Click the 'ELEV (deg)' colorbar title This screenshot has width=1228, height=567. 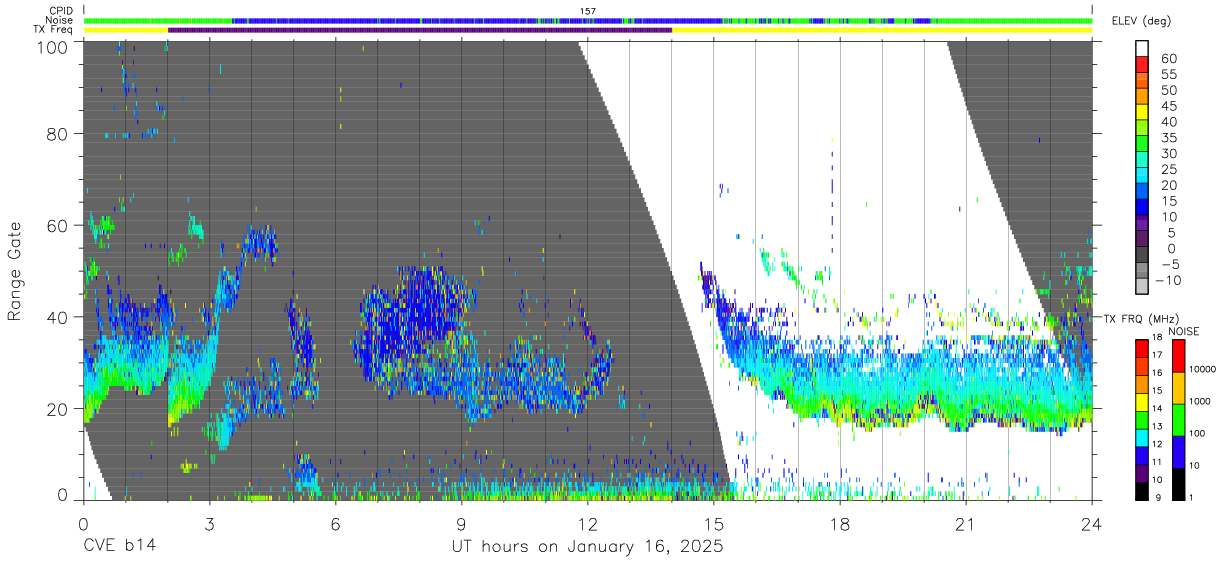click(x=1140, y=22)
